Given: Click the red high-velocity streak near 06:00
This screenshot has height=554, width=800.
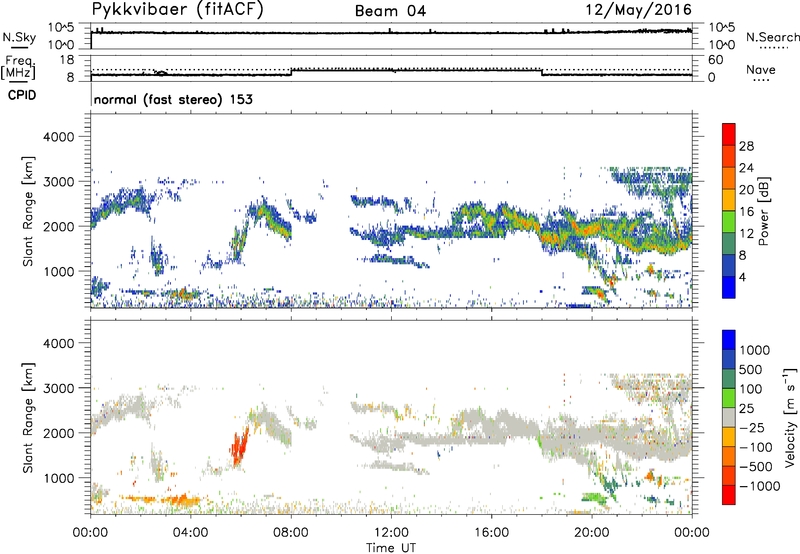Looking at the screenshot, I should (240, 445).
